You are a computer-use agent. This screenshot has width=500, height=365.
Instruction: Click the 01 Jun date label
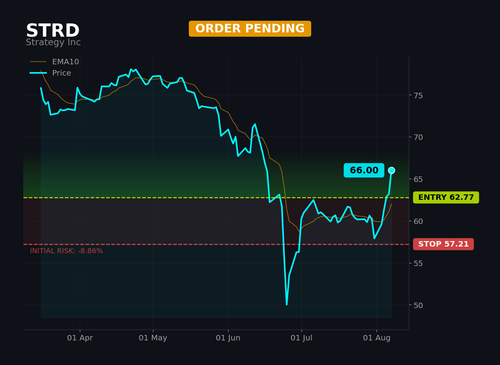pyautogui.click(x=228, y=338)
